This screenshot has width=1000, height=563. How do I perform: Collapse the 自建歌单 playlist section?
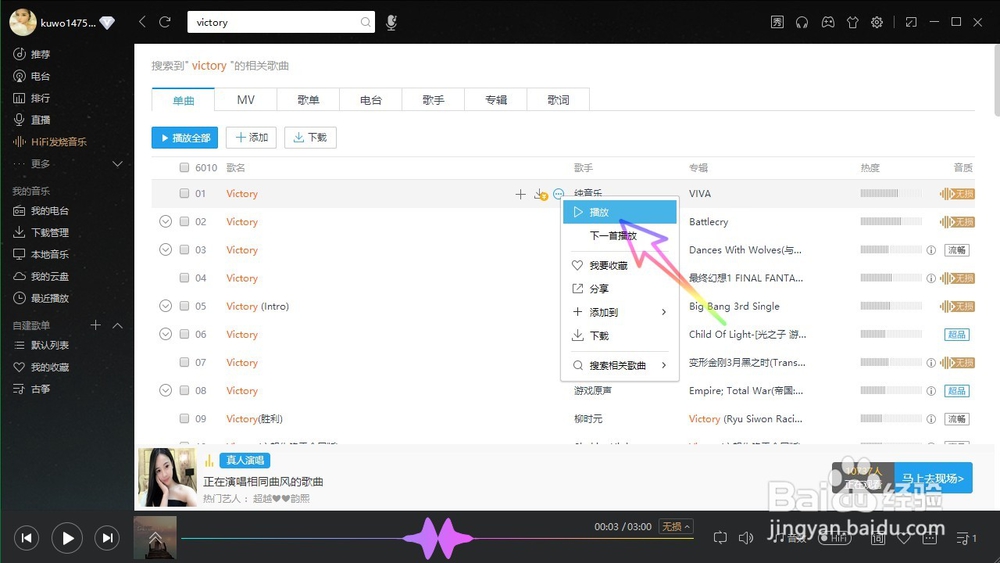pyautogui.click(x=117, y=325)
